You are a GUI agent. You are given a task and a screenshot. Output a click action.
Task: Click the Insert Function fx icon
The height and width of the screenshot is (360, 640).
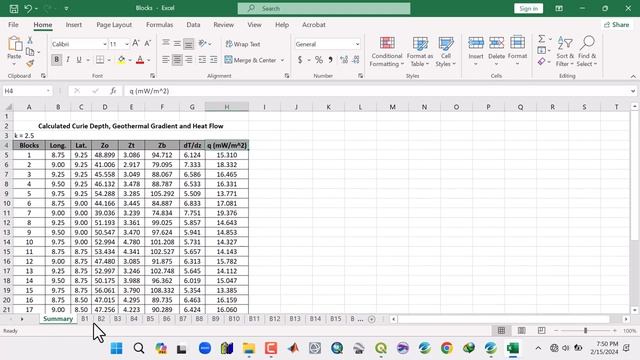(x=113, y=91)
